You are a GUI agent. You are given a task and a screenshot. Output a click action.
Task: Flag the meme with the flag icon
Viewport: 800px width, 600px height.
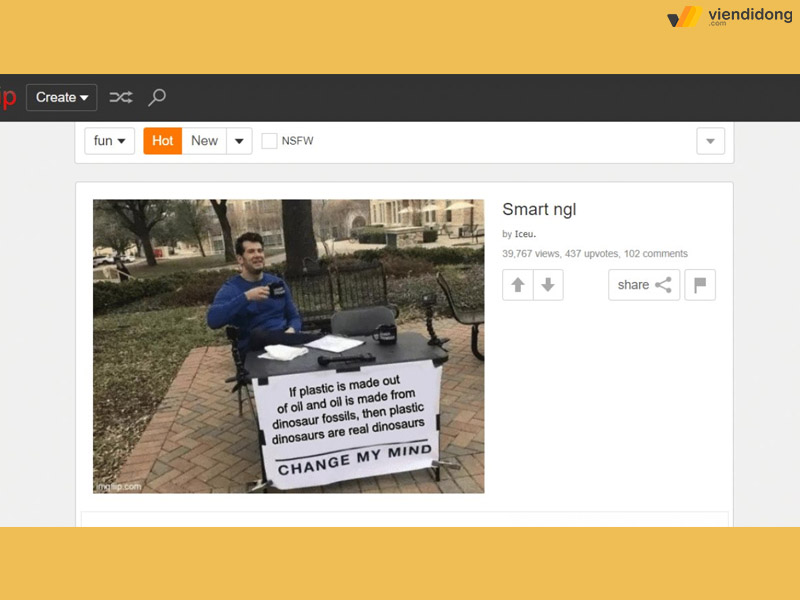point(700,285)
